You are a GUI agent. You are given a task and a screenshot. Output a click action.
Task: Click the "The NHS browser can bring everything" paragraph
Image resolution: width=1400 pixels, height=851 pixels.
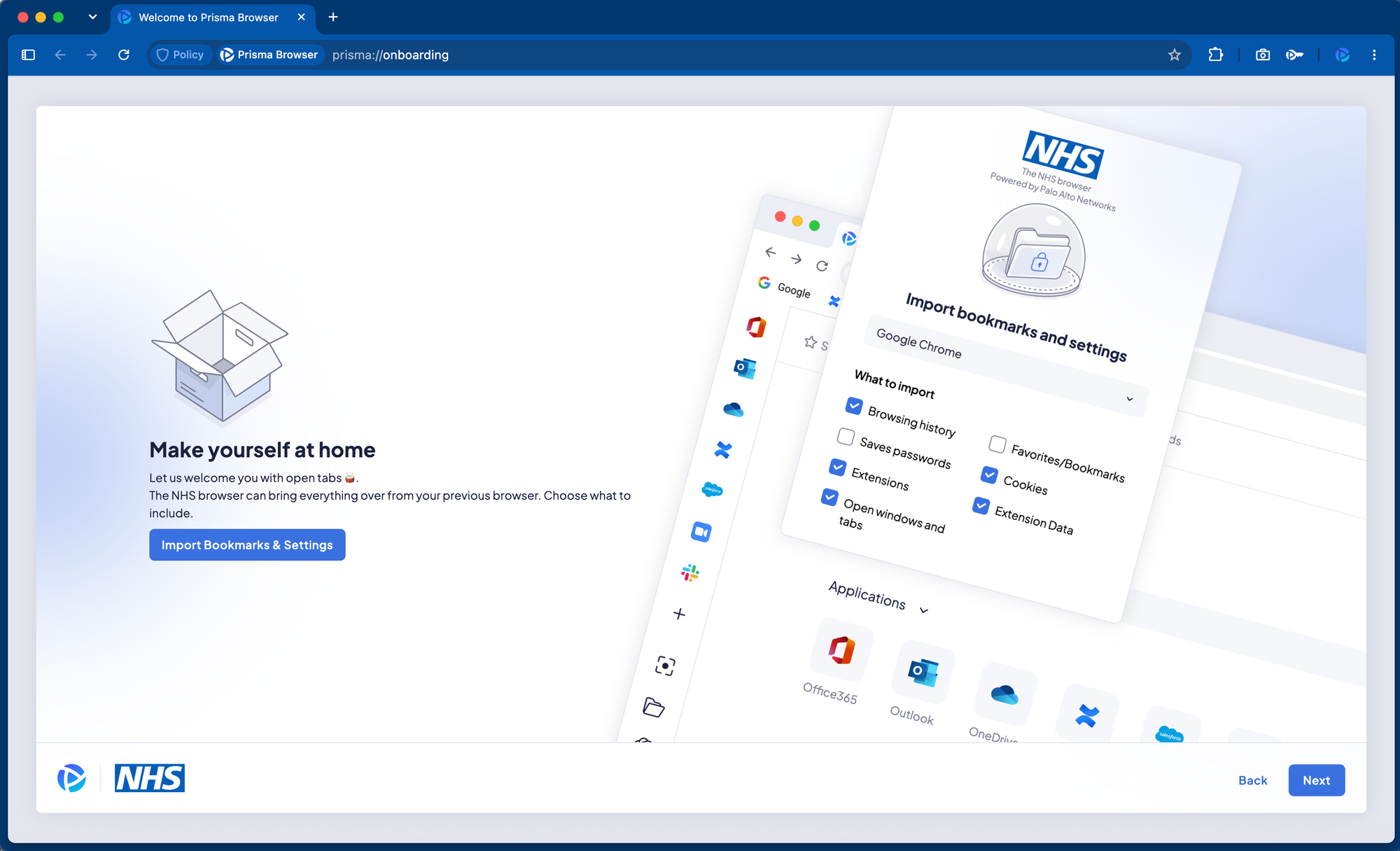coord(390,504)
